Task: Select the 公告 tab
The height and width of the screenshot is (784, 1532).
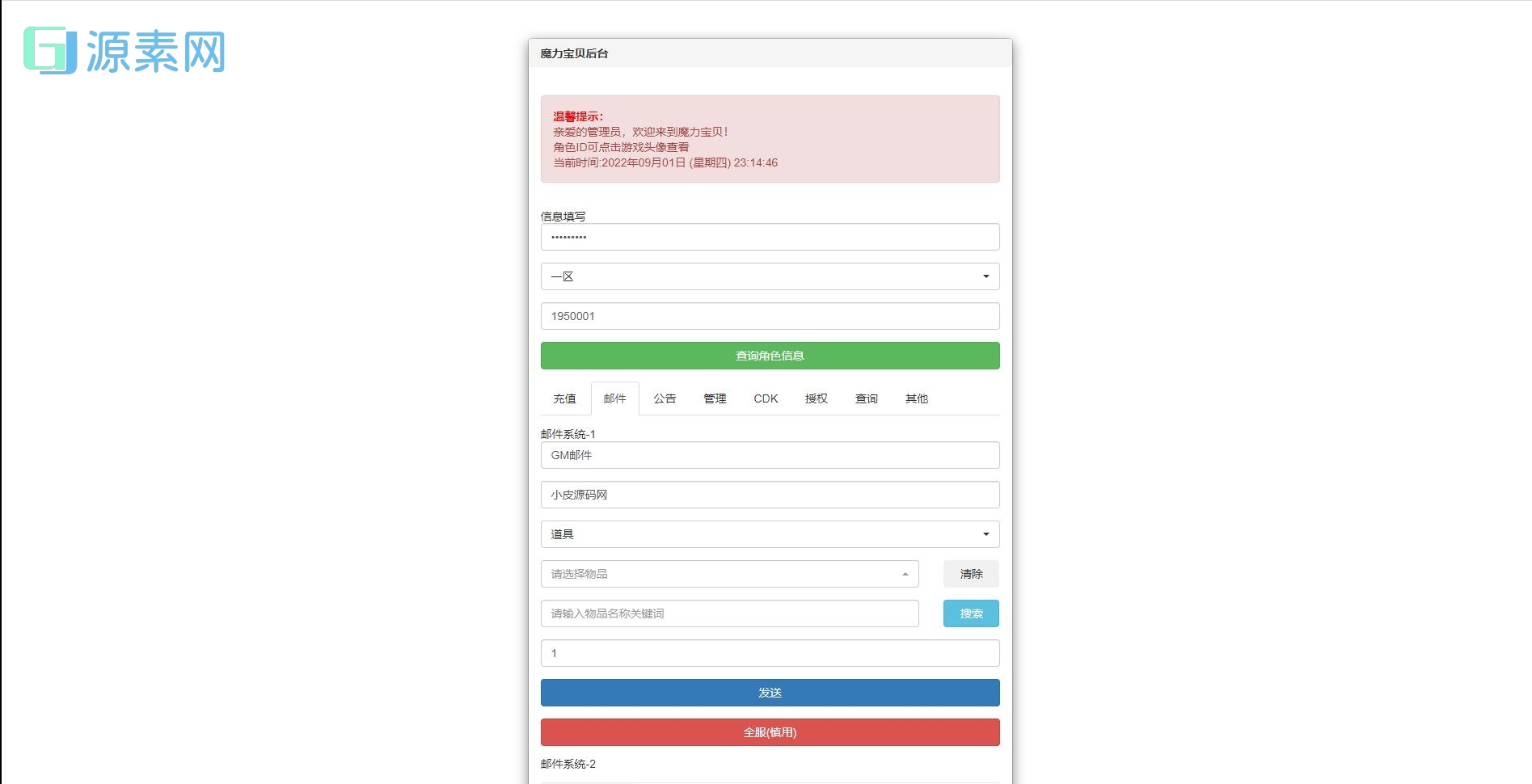Action: tap(665, 398)
